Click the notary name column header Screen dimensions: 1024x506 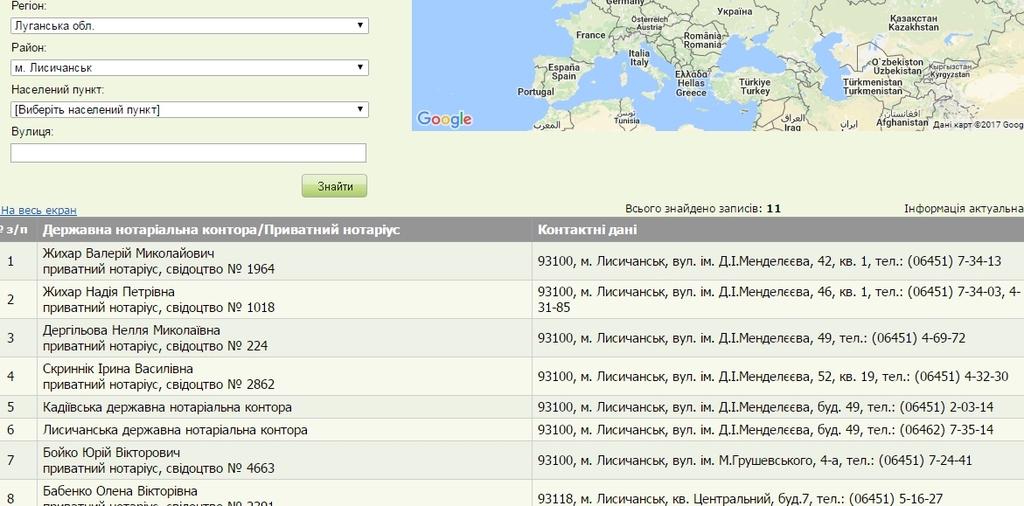pyautogui.click(x=221, y=230)
